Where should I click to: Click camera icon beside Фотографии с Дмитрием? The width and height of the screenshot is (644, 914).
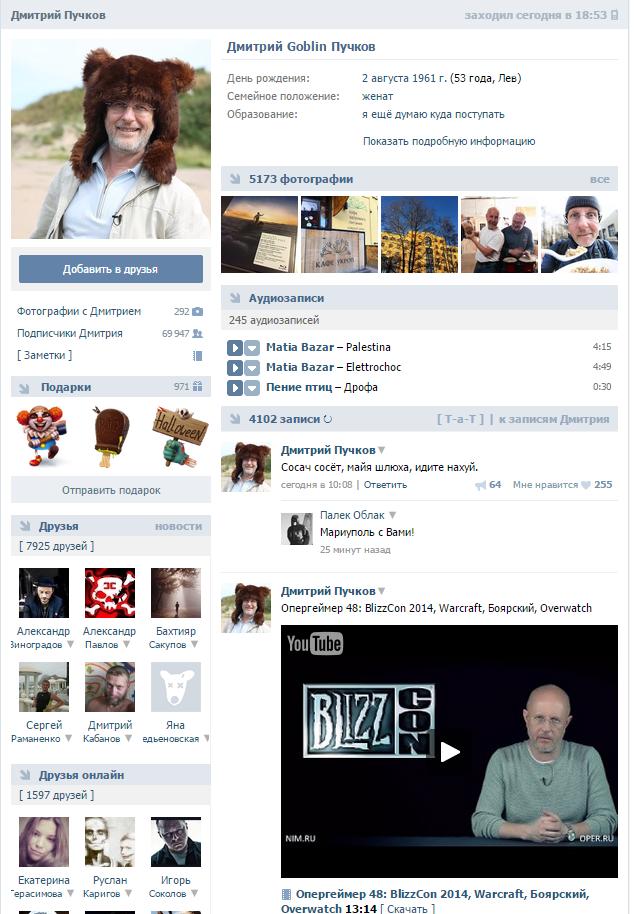coord(198,311)
